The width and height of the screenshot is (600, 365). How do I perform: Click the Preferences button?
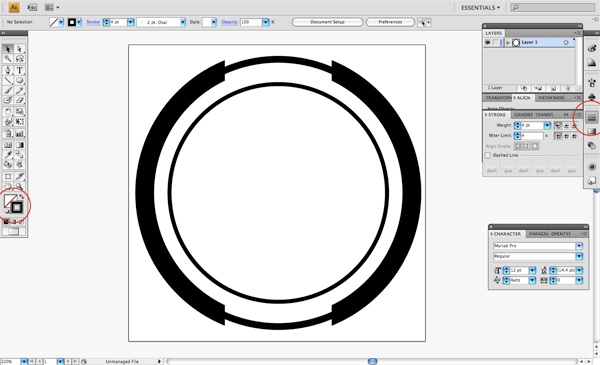tap(390, 22)
